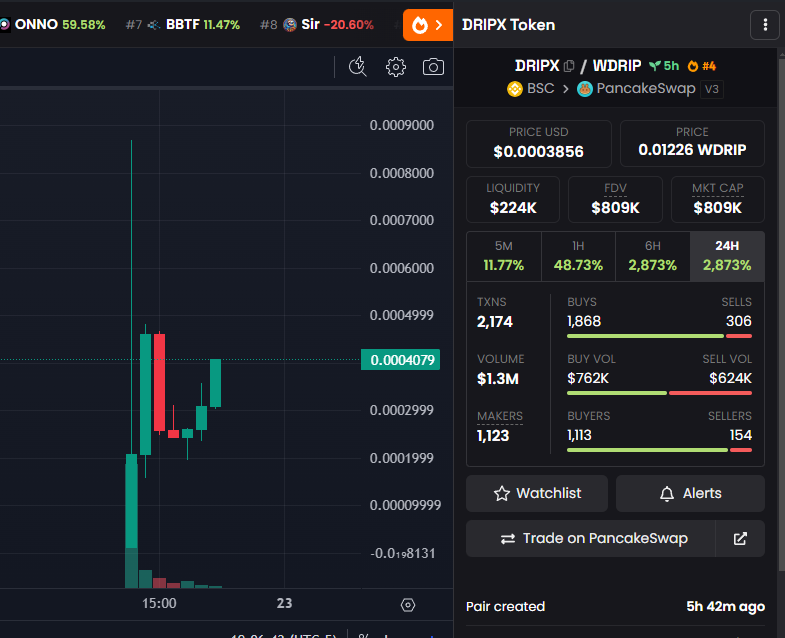Copy the DRIPX token address
Viewport: 785px width, 638px height.
569,66
